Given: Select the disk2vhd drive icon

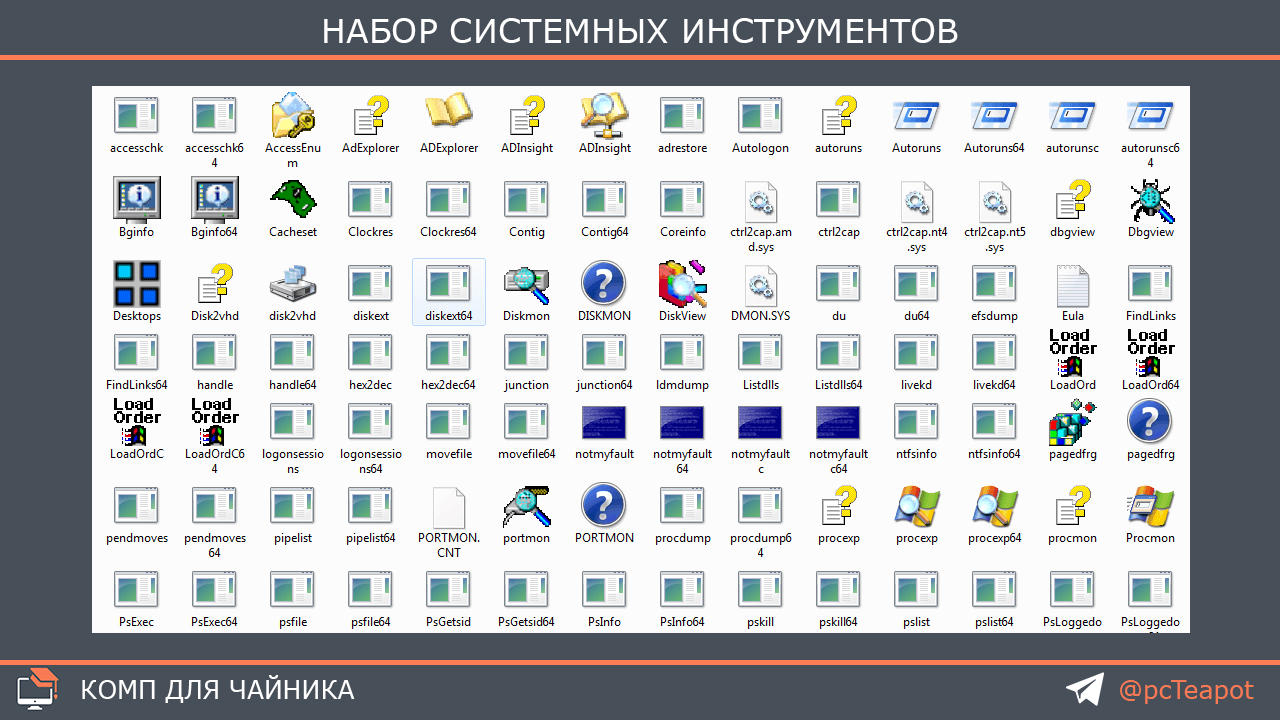Looking at the screenshot, I should point(293,283).
